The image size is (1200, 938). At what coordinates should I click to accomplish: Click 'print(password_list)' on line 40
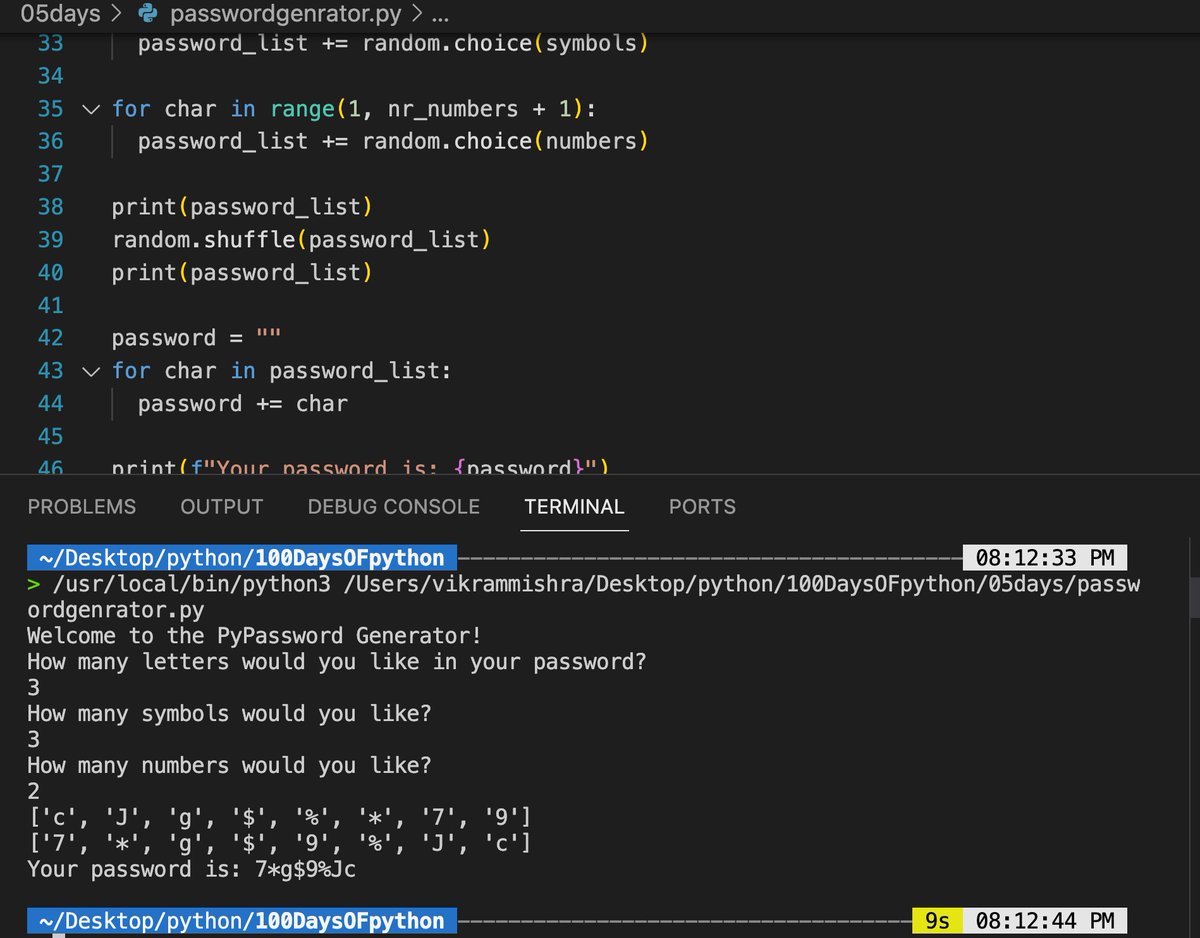click(242, 272)
